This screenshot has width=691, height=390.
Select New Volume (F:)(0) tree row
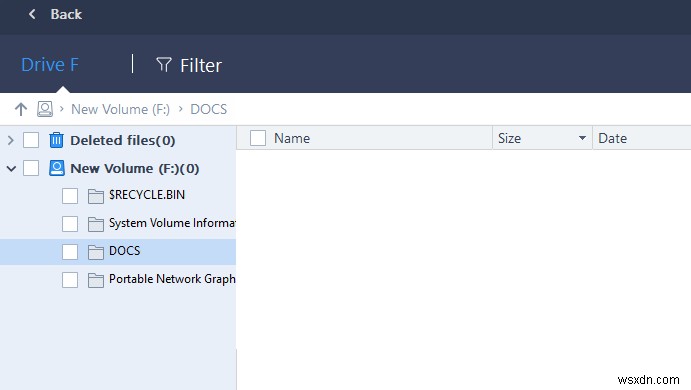pyautogui.click(x=134, y=168)
